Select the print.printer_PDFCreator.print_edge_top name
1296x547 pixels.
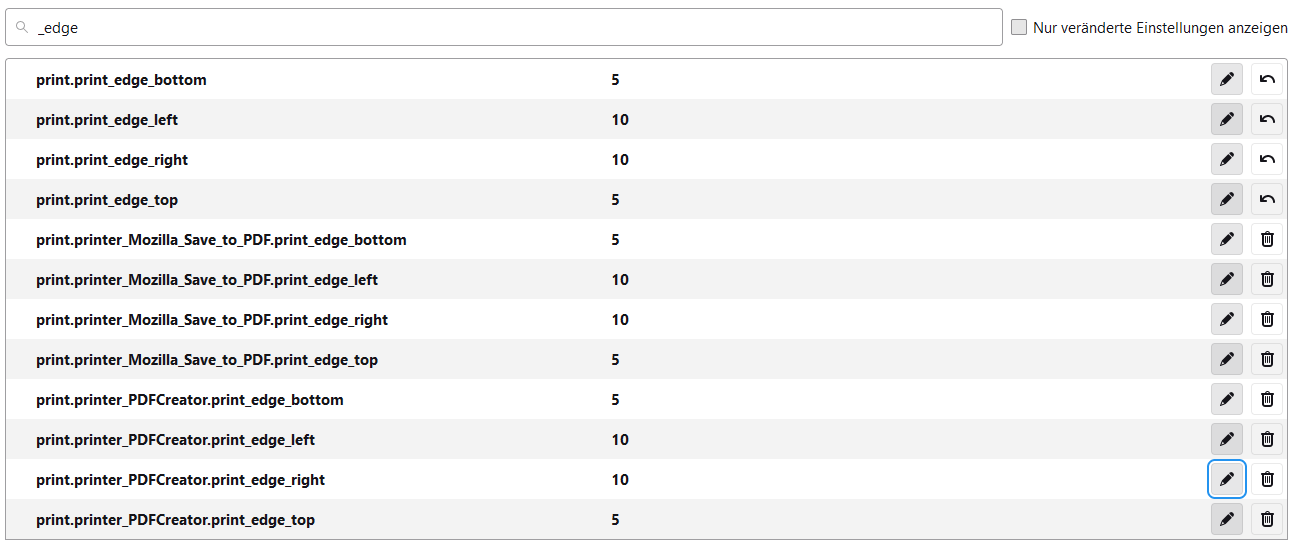point(175,520)
